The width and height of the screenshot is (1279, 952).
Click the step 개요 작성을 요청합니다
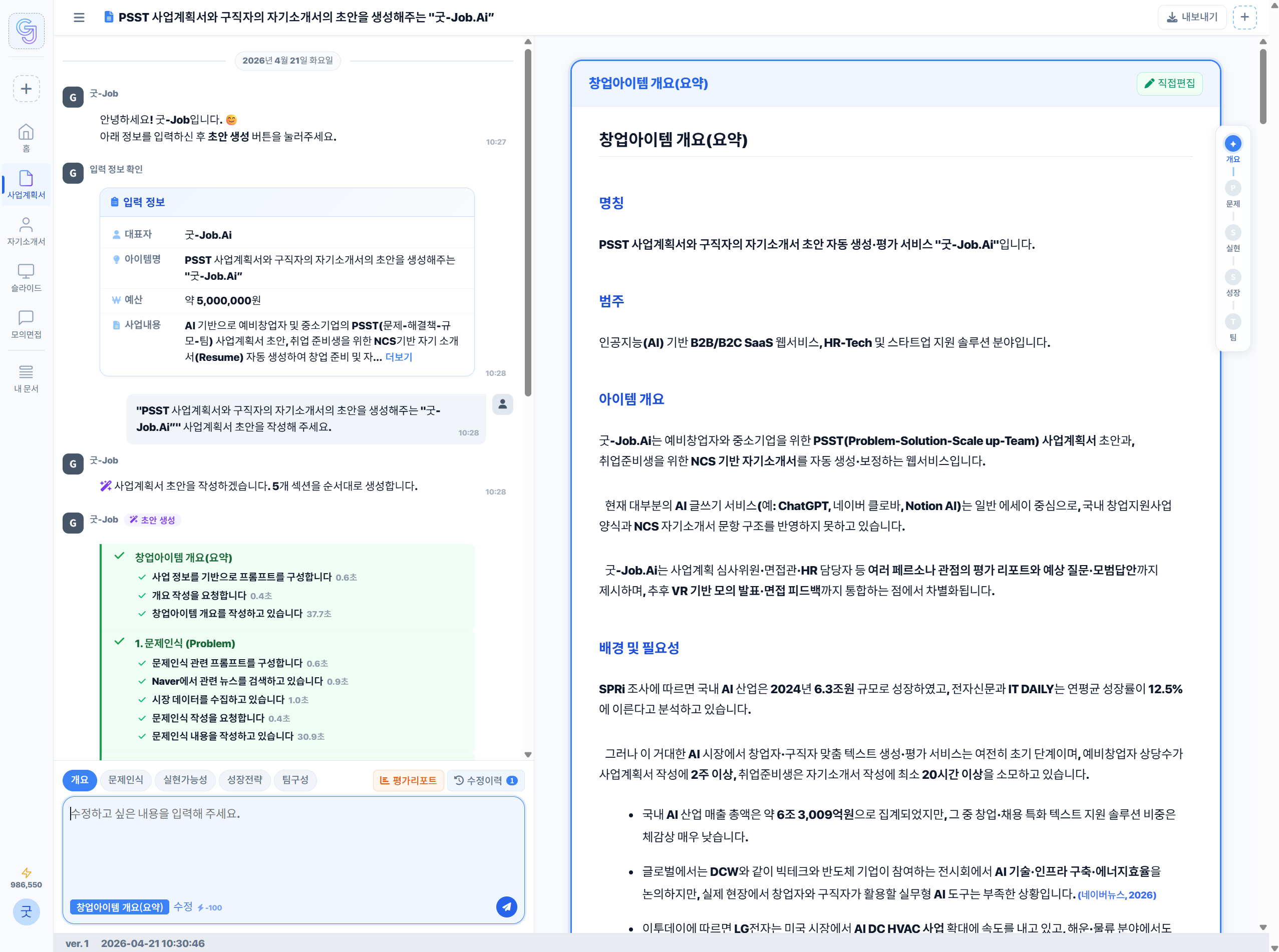[x=199, y=595]
